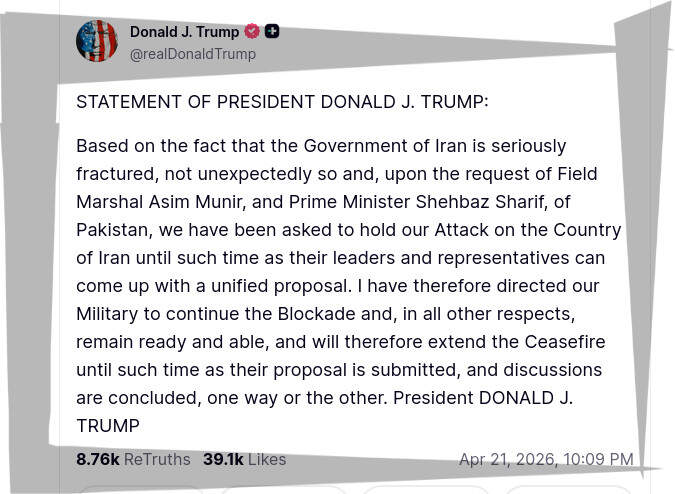Open Donald J. Trump's profile avatar
Viewport: 675px width, 494px height.
click(x=97, y=42)
